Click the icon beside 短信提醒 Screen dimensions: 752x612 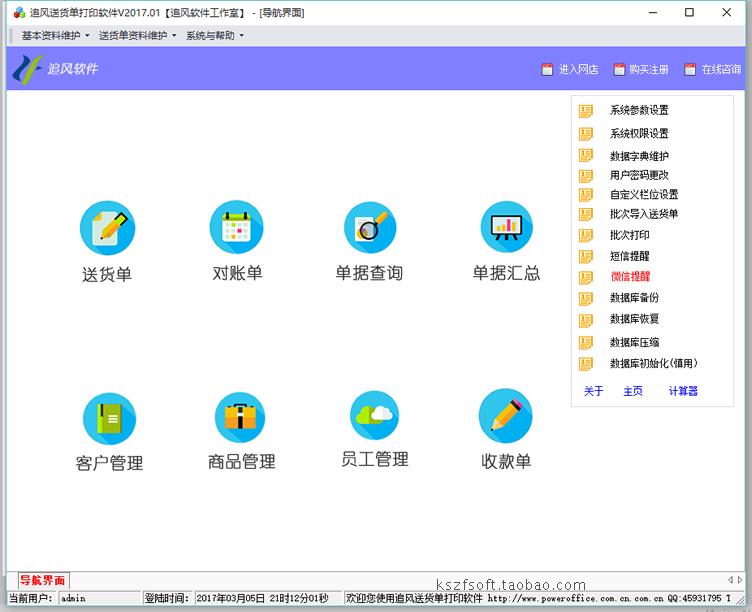coord(586,257)
